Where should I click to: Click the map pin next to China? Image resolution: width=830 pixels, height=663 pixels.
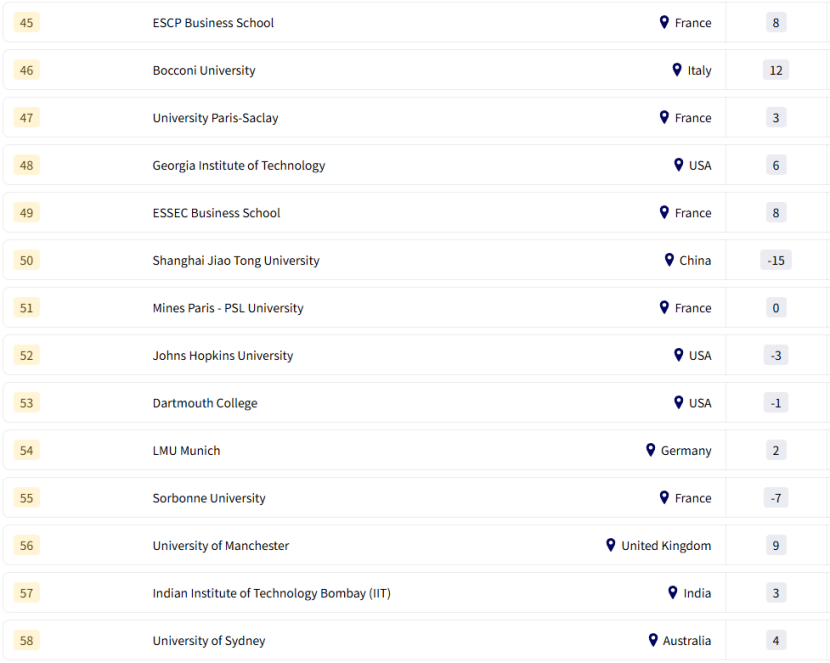coord(669,260)
